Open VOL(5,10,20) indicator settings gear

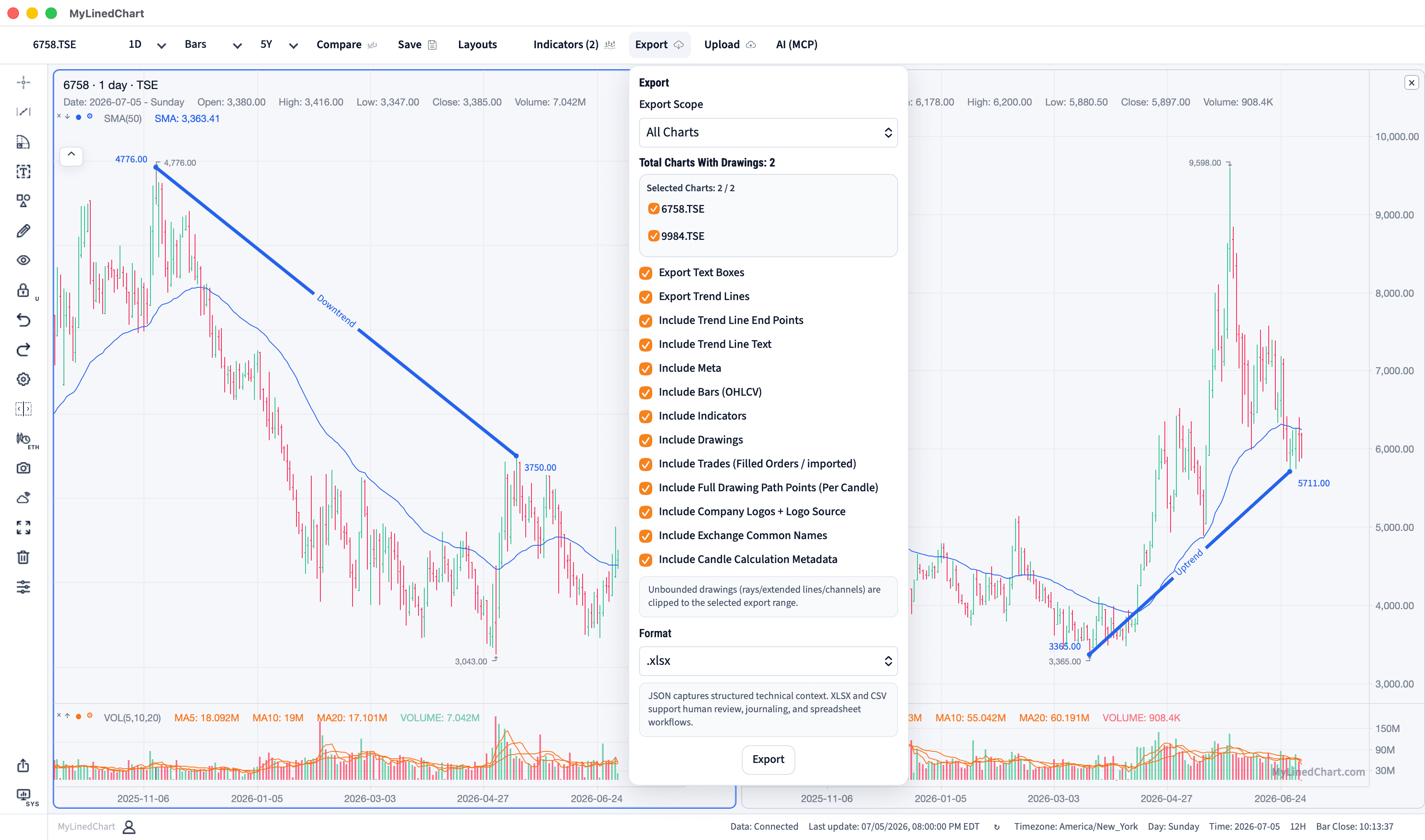[89, 716]
